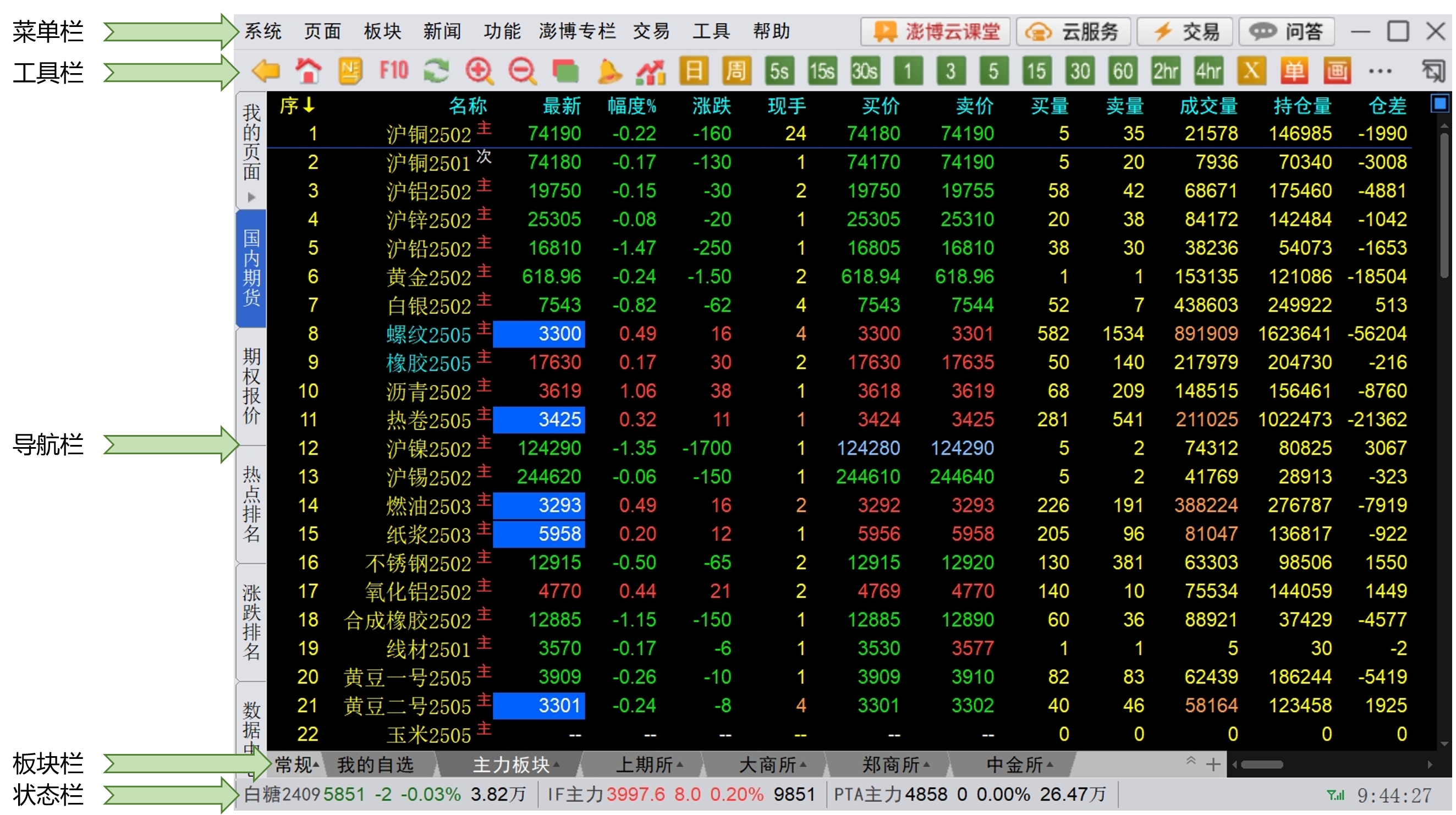Select the 4hr period button
1456x815 pixels.
click(1208, 71)
